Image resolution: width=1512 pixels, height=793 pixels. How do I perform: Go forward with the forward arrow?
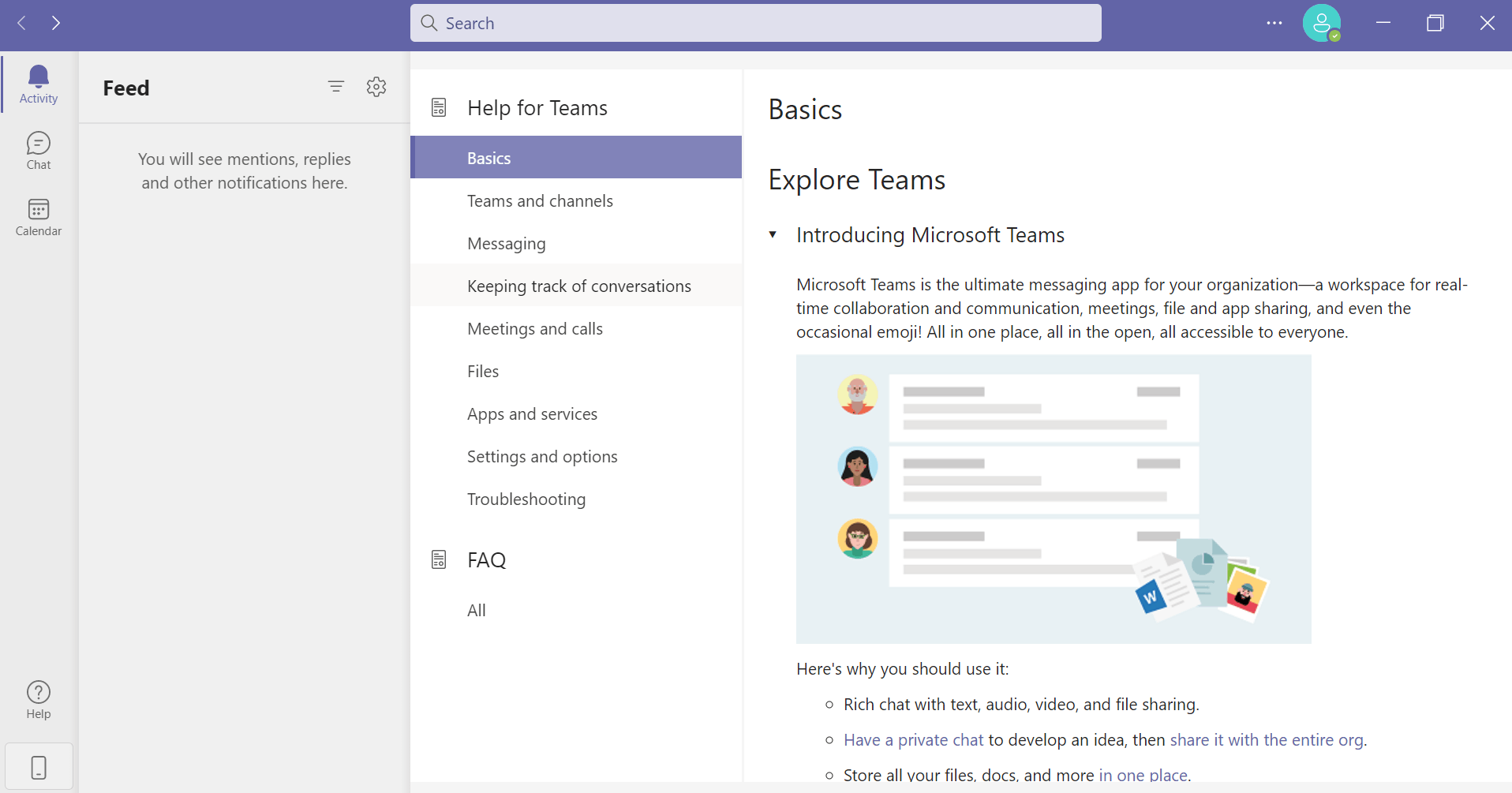[x=56, y=23]
